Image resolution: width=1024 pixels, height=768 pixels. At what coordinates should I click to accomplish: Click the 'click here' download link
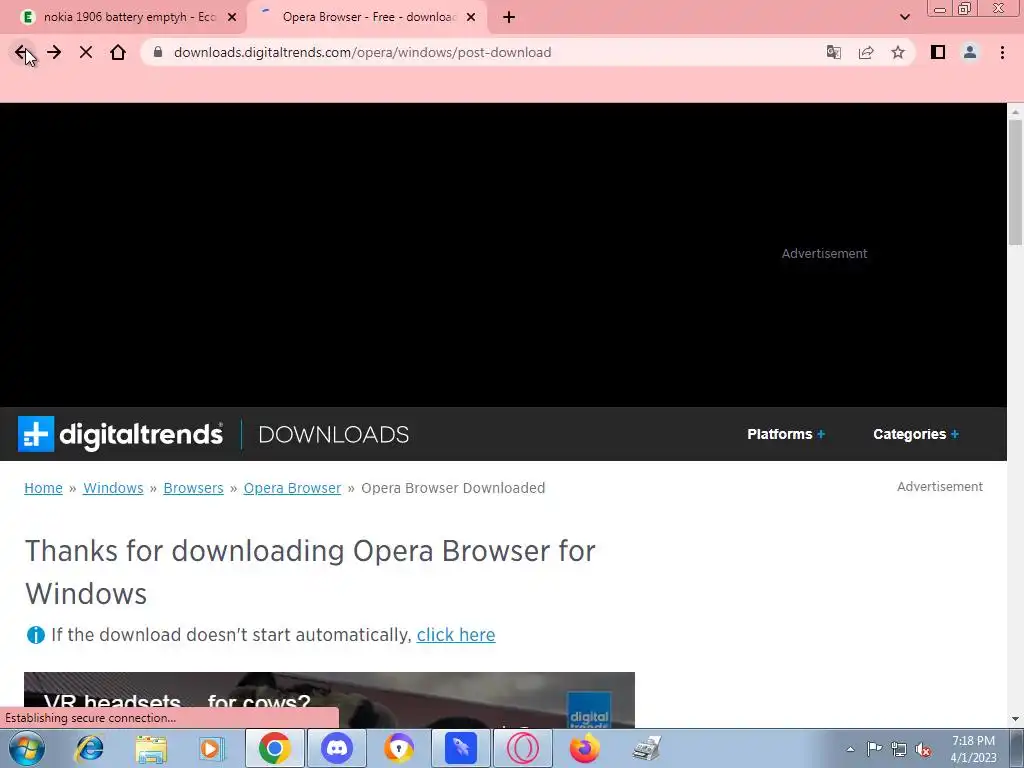pyautogui.click(x=456, y=635)
